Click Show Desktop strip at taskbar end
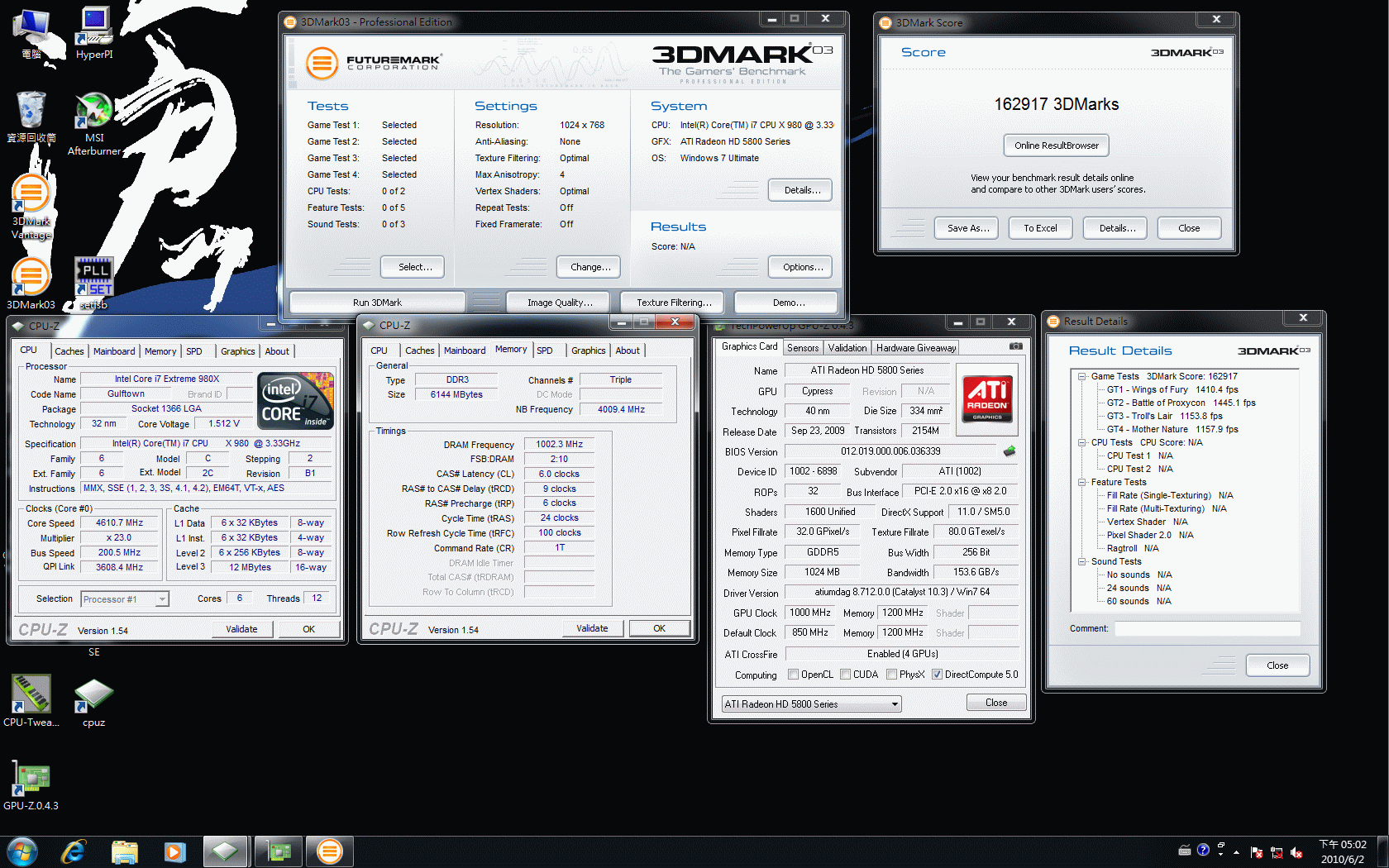This screenshot has width=1389, height=868. [1382, 851]
